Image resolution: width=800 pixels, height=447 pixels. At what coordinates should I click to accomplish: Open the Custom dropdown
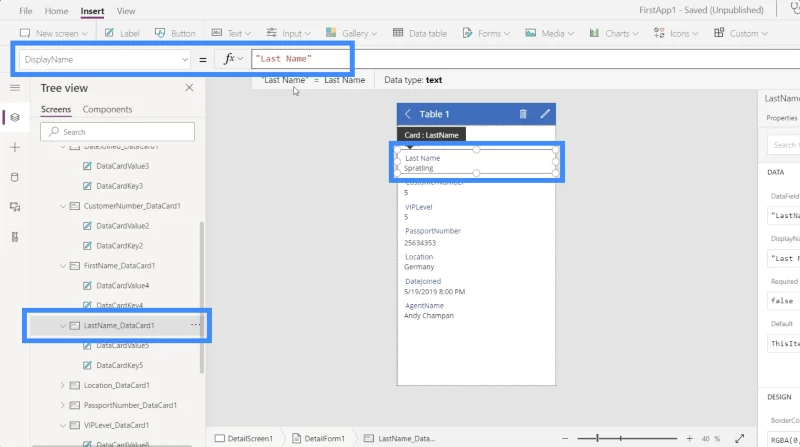(741, 33)
